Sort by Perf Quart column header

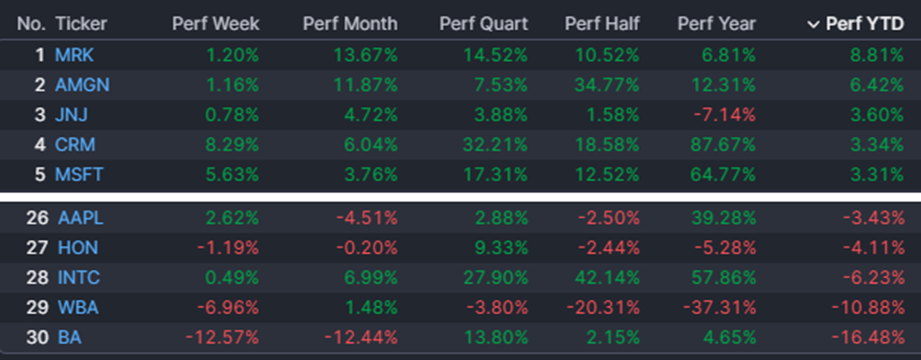(483, 24)
